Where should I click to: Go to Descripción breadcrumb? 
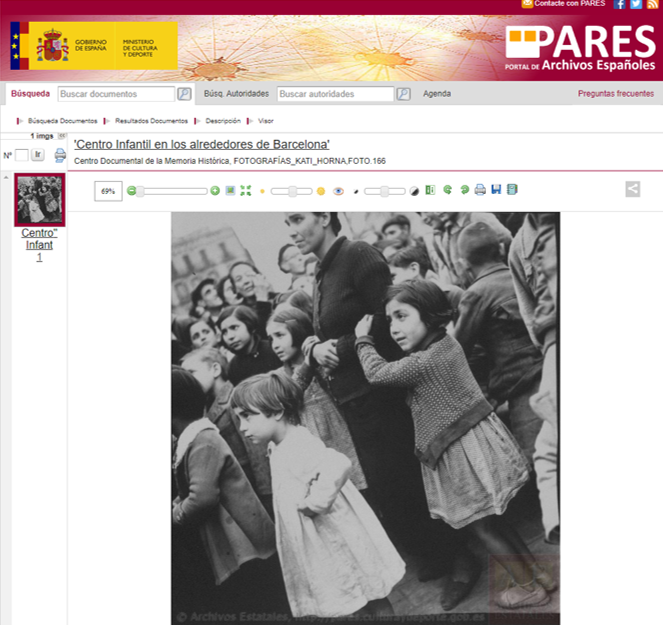[223, 121]
